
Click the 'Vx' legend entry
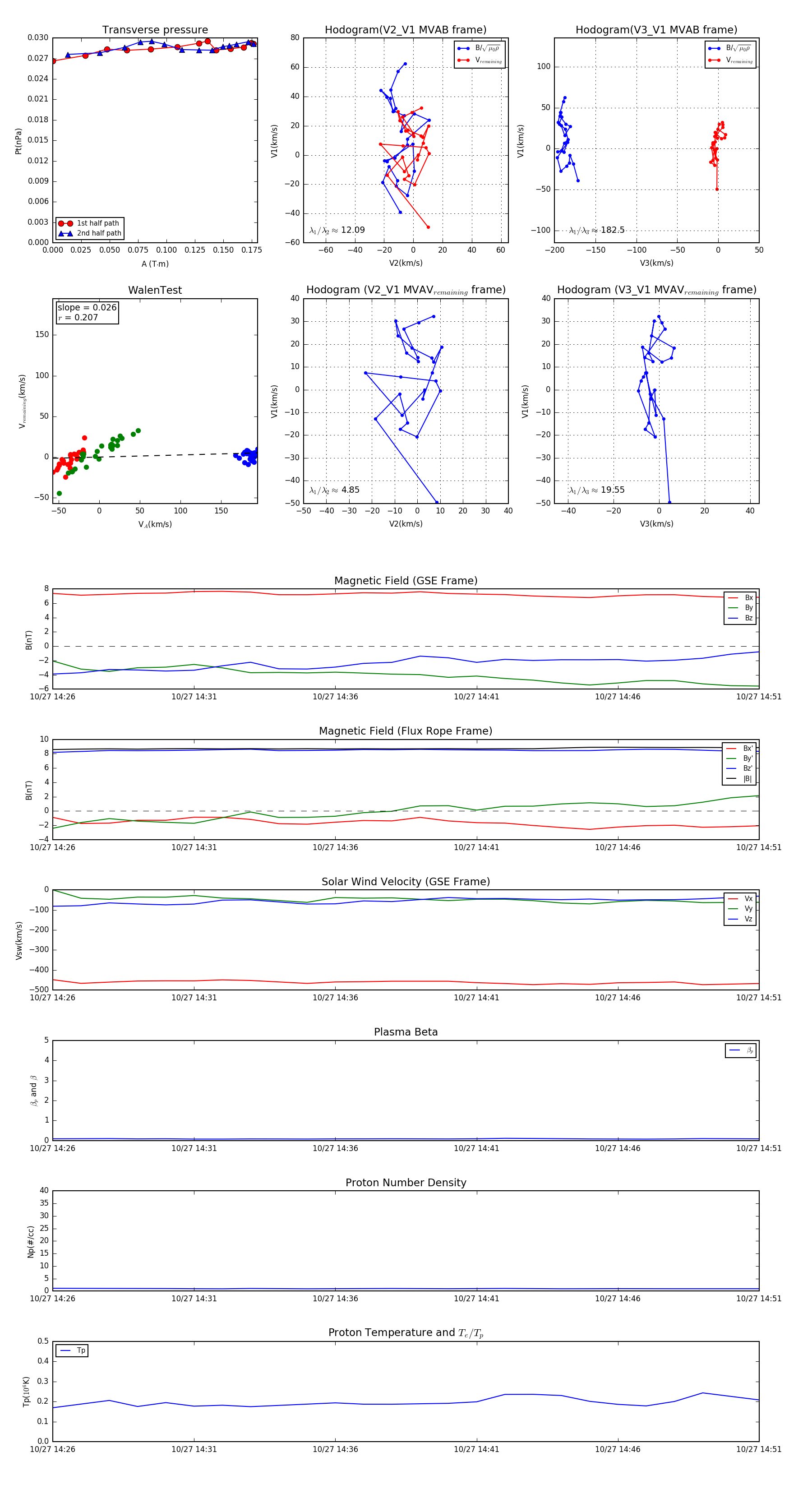[740, 899]
